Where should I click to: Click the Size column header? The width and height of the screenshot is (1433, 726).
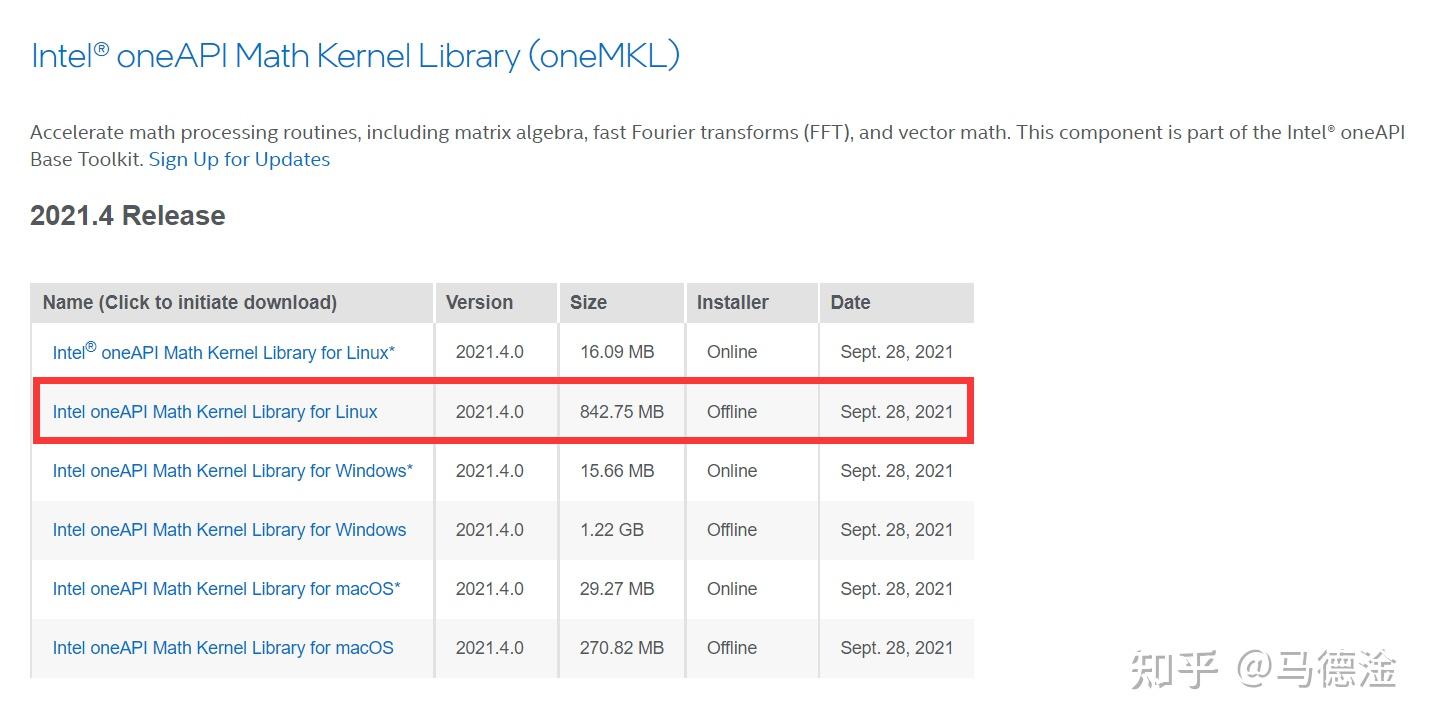(x=588, y=303)
